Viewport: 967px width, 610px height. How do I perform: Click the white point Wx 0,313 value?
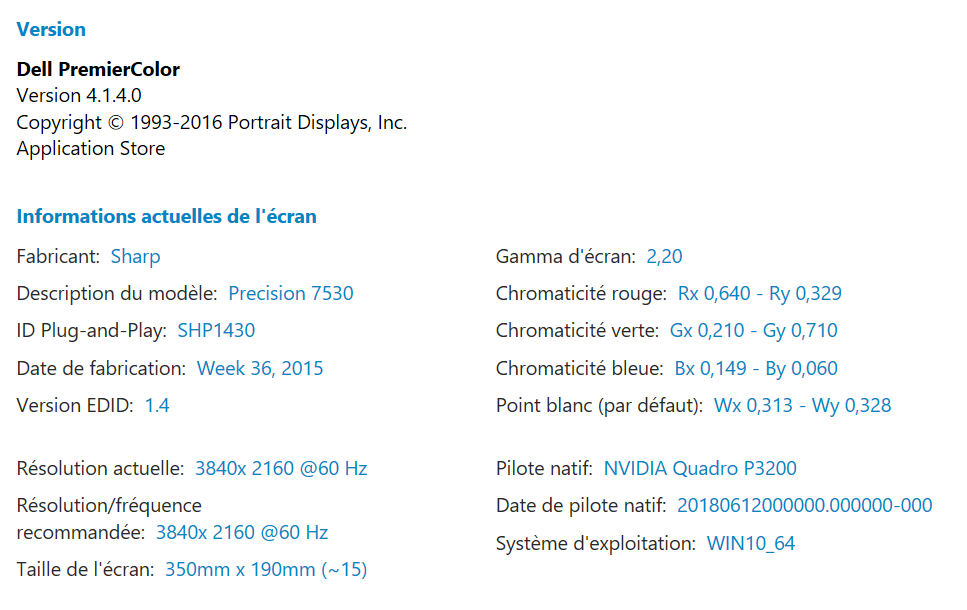pyautogui.click(x=748, y=405)
